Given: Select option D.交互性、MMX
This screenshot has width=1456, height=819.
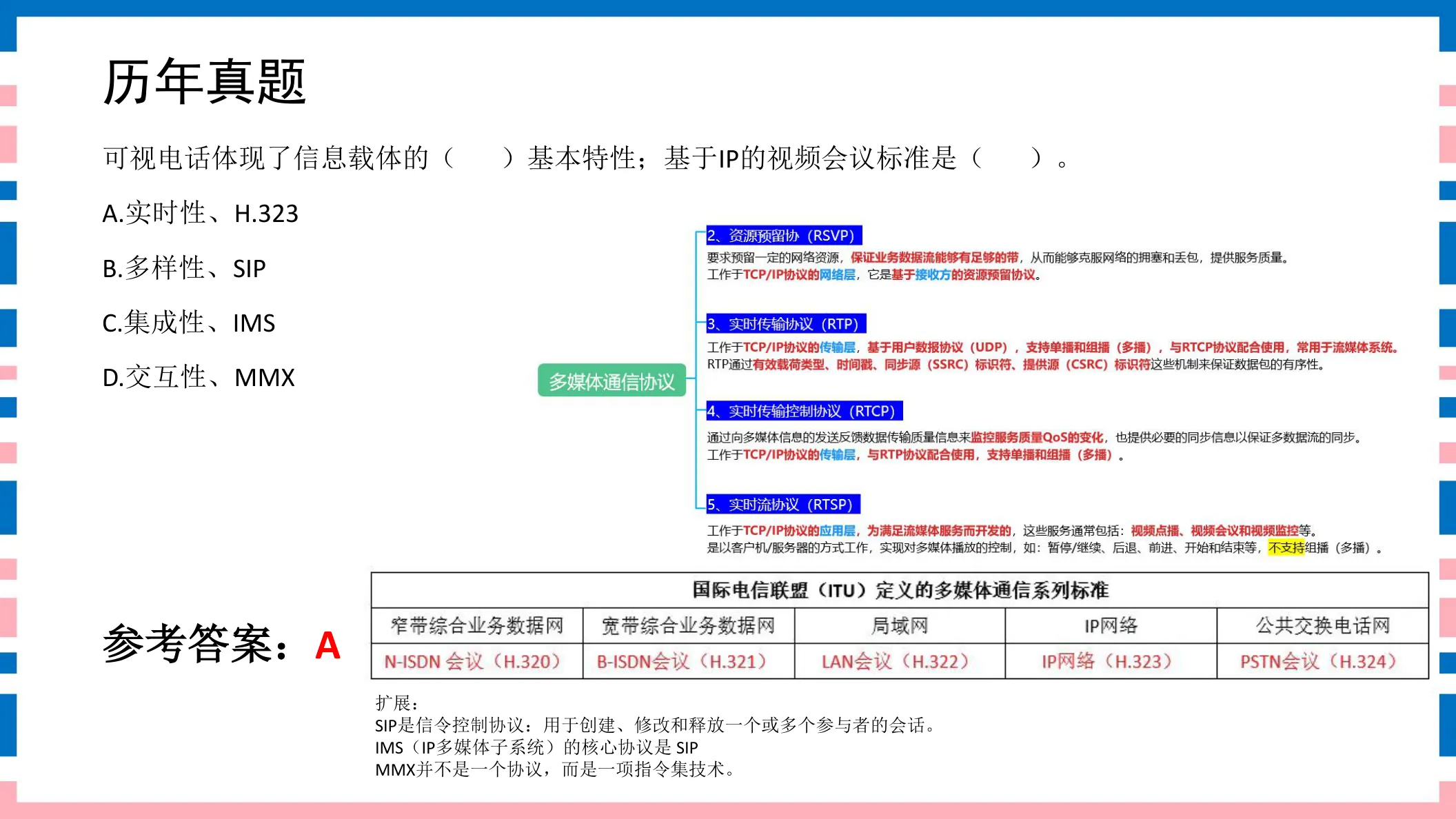Looking at the screenshot, I should click(x=199, y=377).
